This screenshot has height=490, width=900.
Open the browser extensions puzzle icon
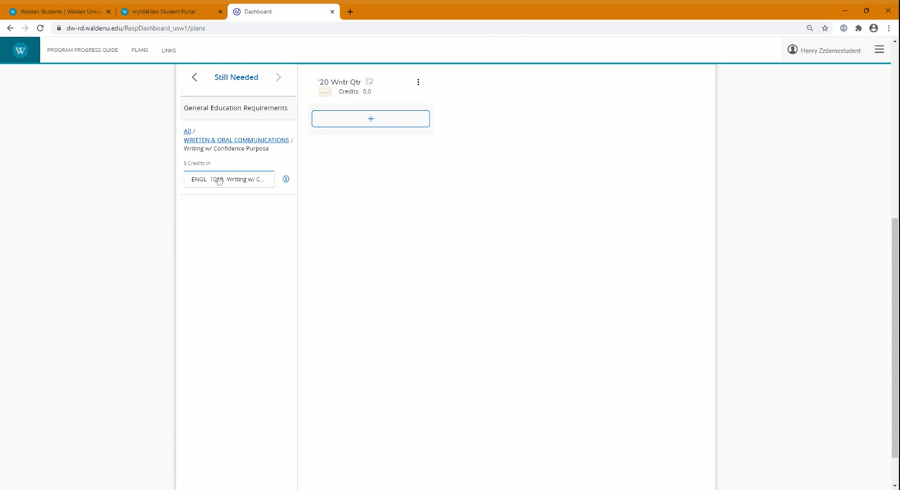pyautogui.click(x=858, y=28)
